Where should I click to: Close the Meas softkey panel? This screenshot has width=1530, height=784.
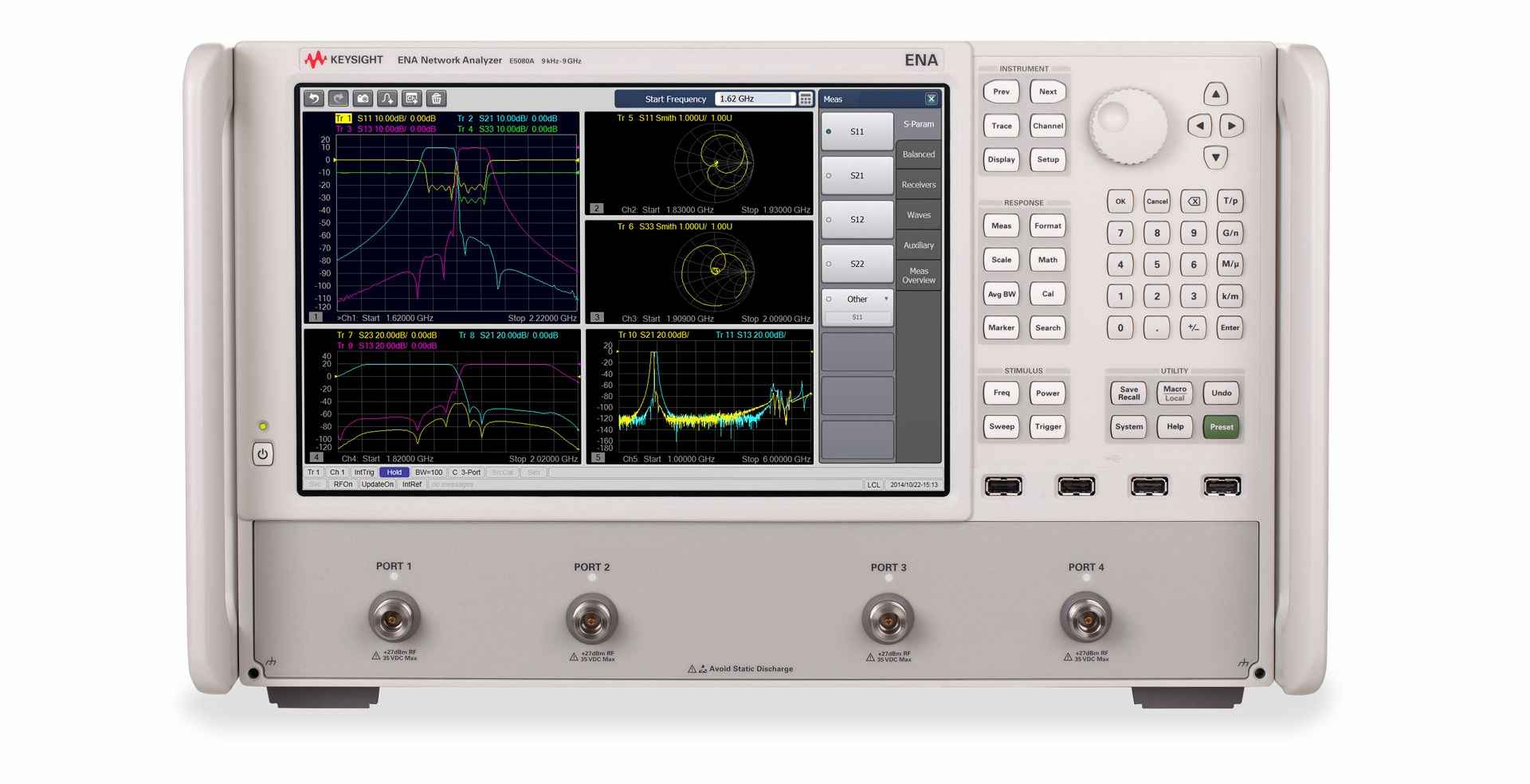tap(931, 99)
